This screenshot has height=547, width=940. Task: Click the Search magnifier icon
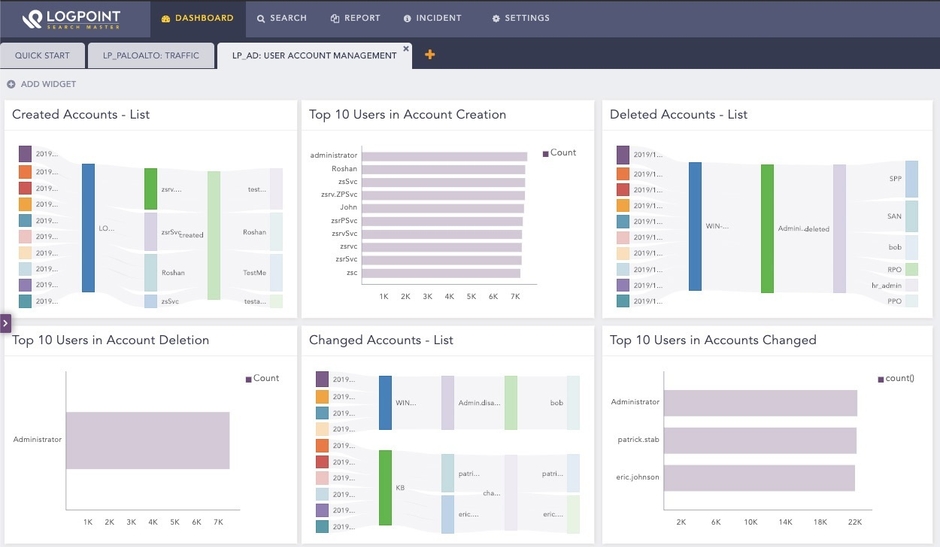click(x=261, y=18)
